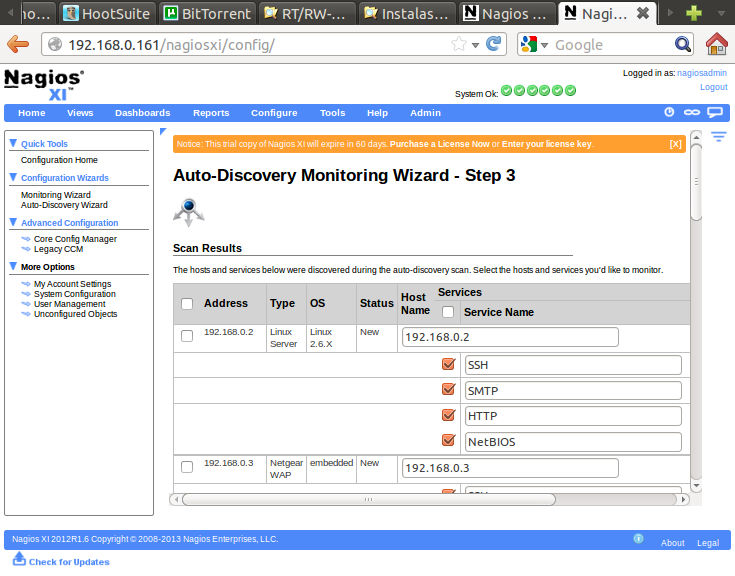
Task: Reload the page with the refresh icon
Action: click(x=493, y=44)
